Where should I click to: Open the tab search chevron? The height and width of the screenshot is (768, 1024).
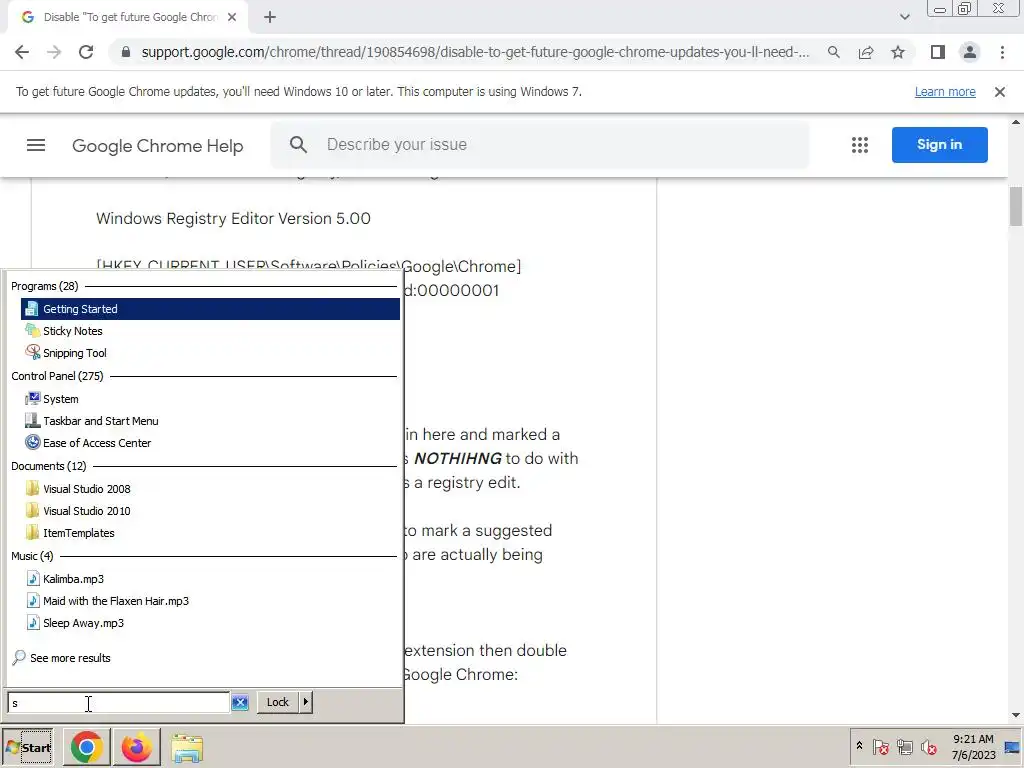pyautogui.click(x=904, y=17)
